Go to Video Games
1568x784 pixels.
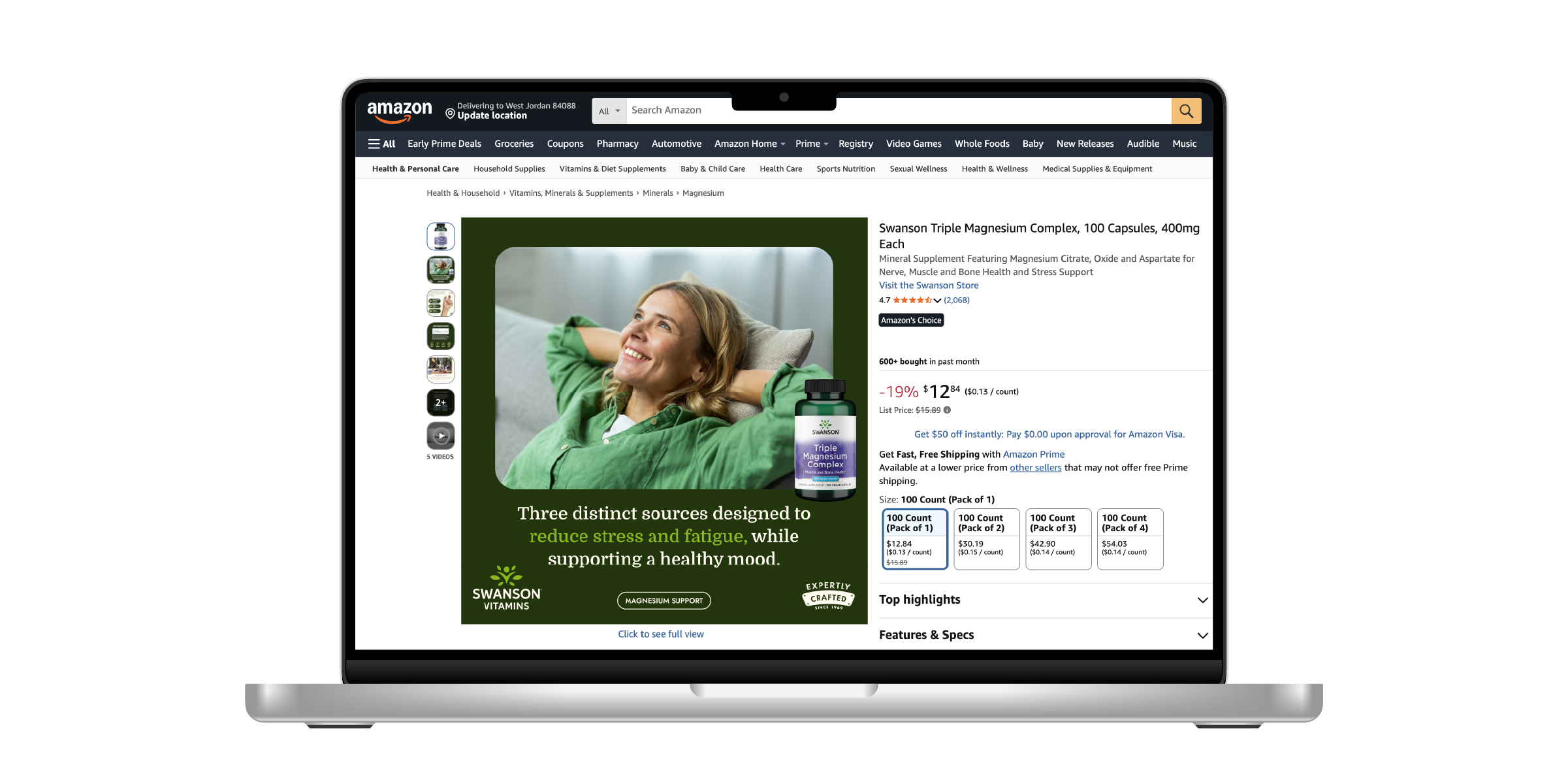click(914, 144)
